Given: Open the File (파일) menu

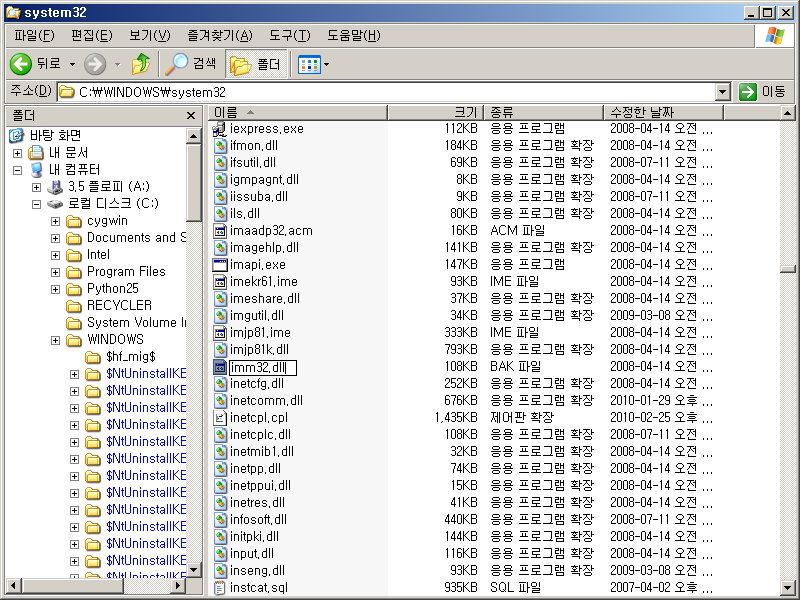Looking at the screenshot, I should point(34,36).
